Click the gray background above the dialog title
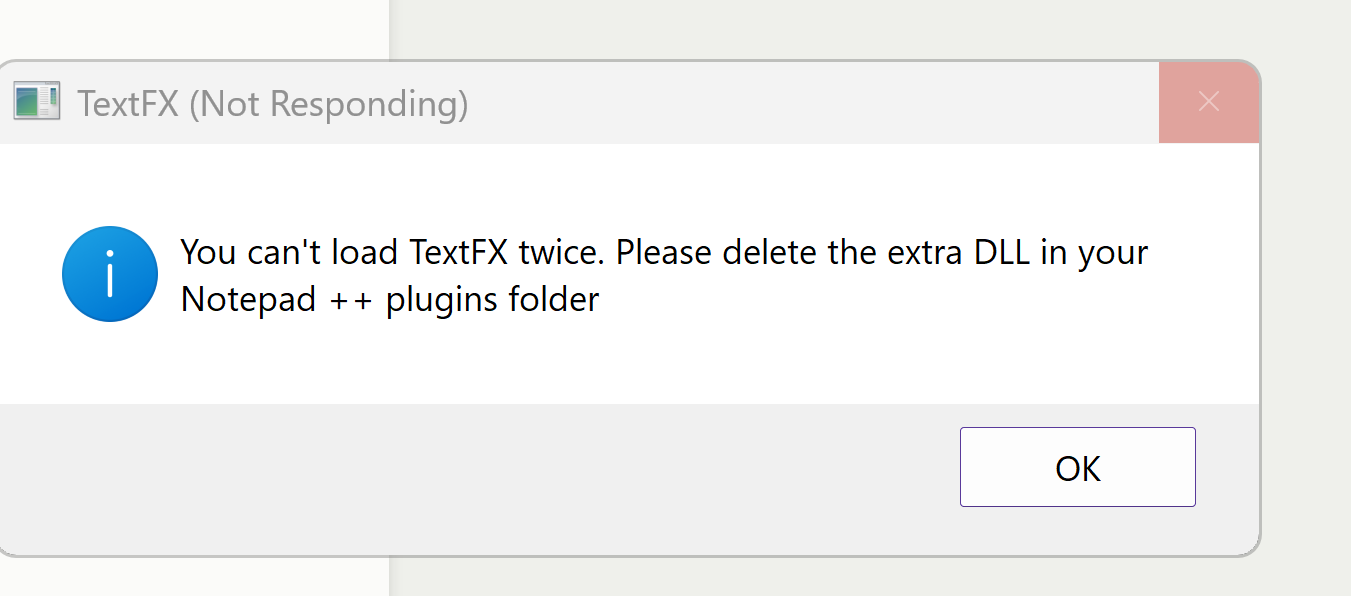This screenshot has width=1351, height=596. pos(800,28)
